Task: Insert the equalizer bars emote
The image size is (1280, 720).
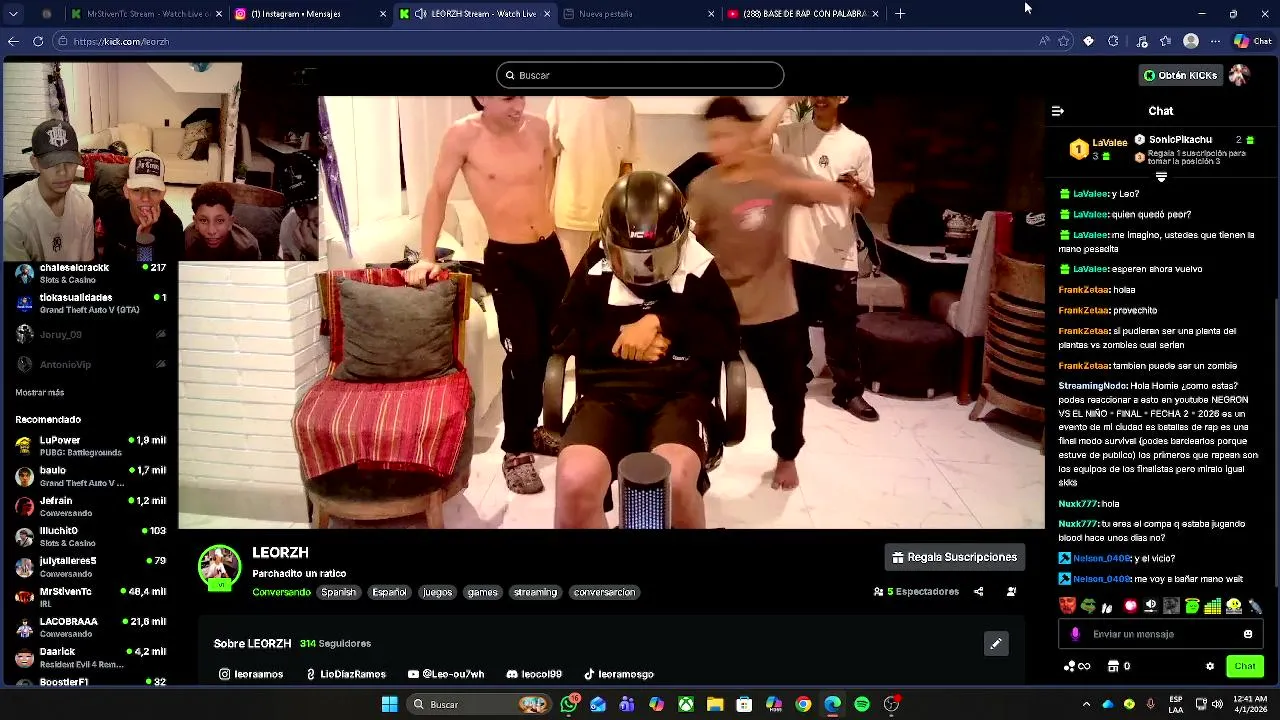Action: point(1213,606)
